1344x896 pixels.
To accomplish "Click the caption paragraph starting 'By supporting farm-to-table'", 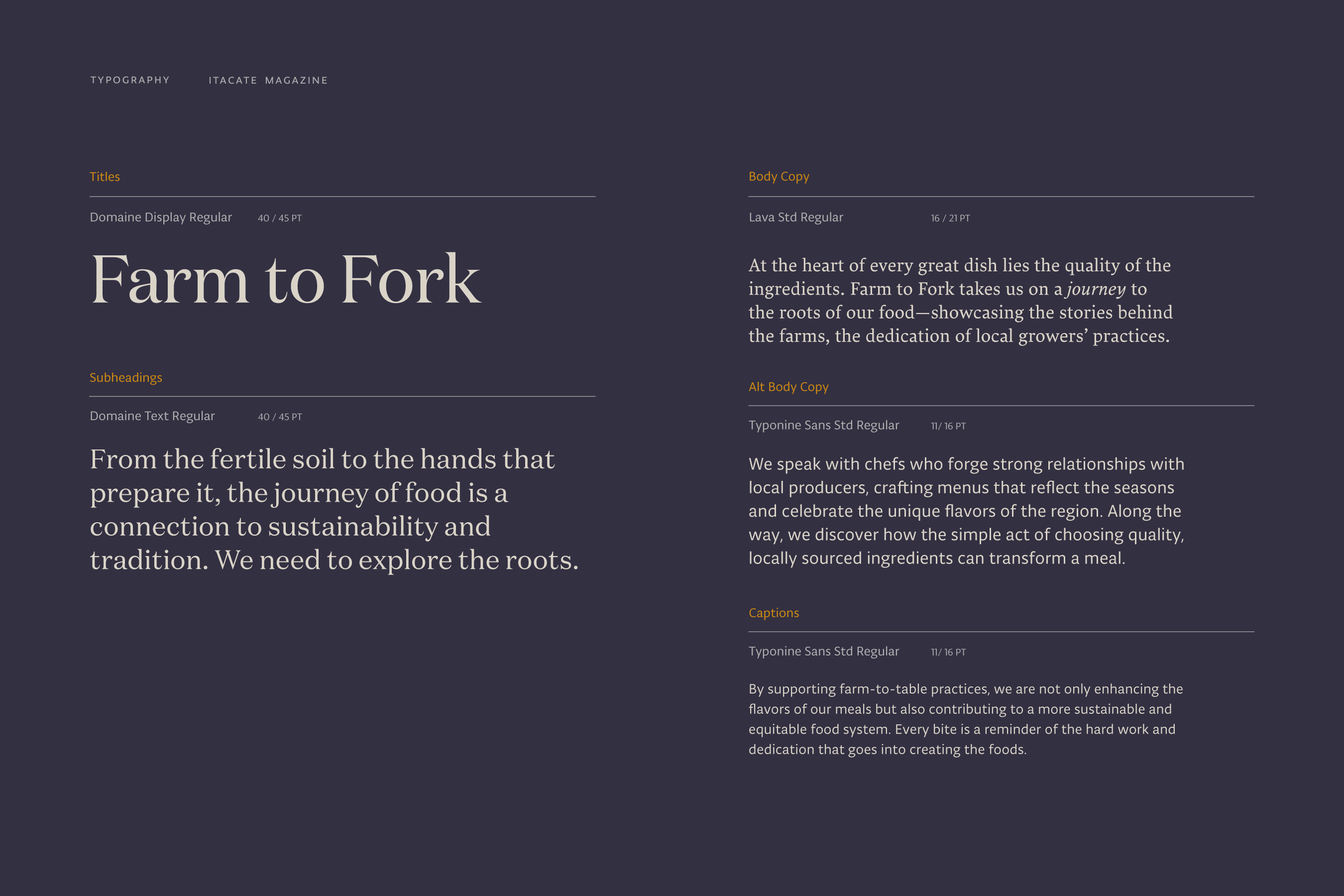I will click(x=965, y=719).
